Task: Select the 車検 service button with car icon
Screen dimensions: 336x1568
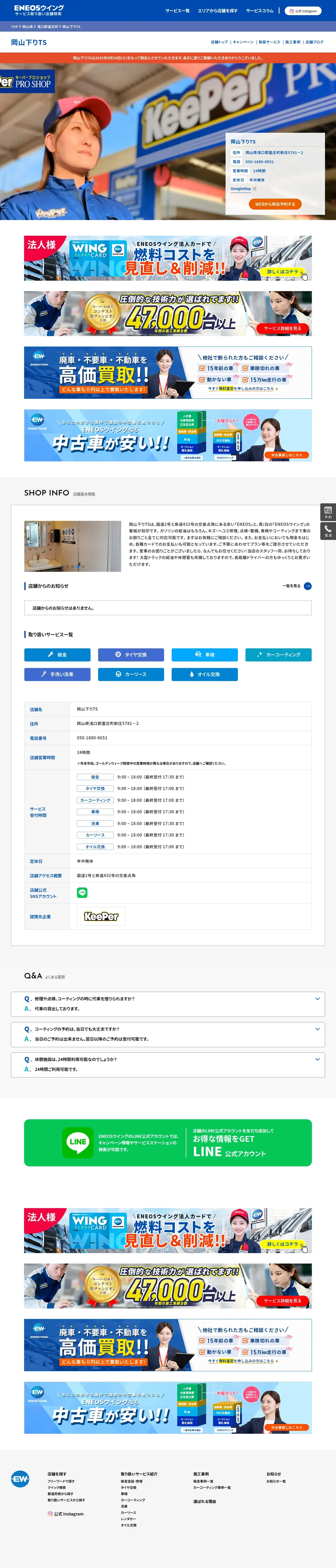Action: (205, 654)
